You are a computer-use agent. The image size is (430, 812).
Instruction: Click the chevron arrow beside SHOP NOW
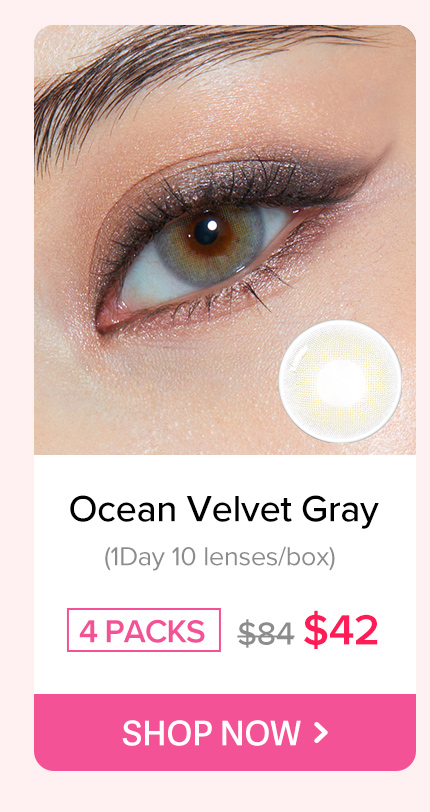tap(321, 733)
